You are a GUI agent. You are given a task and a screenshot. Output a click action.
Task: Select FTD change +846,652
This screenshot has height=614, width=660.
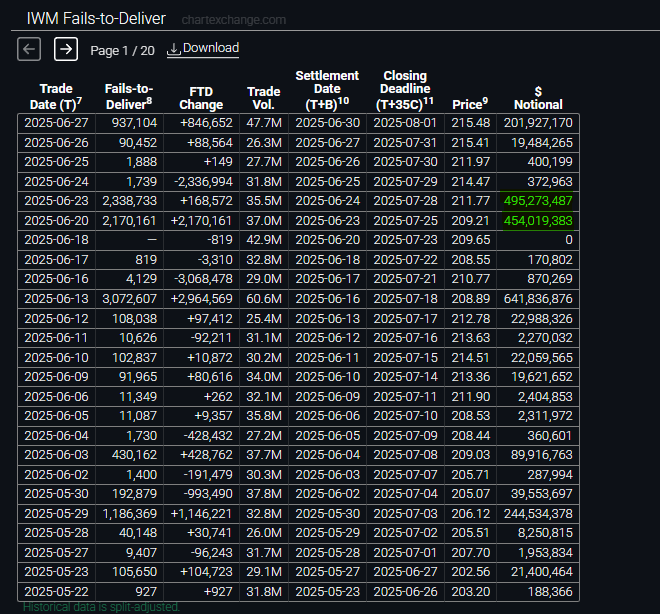[206, 123]
